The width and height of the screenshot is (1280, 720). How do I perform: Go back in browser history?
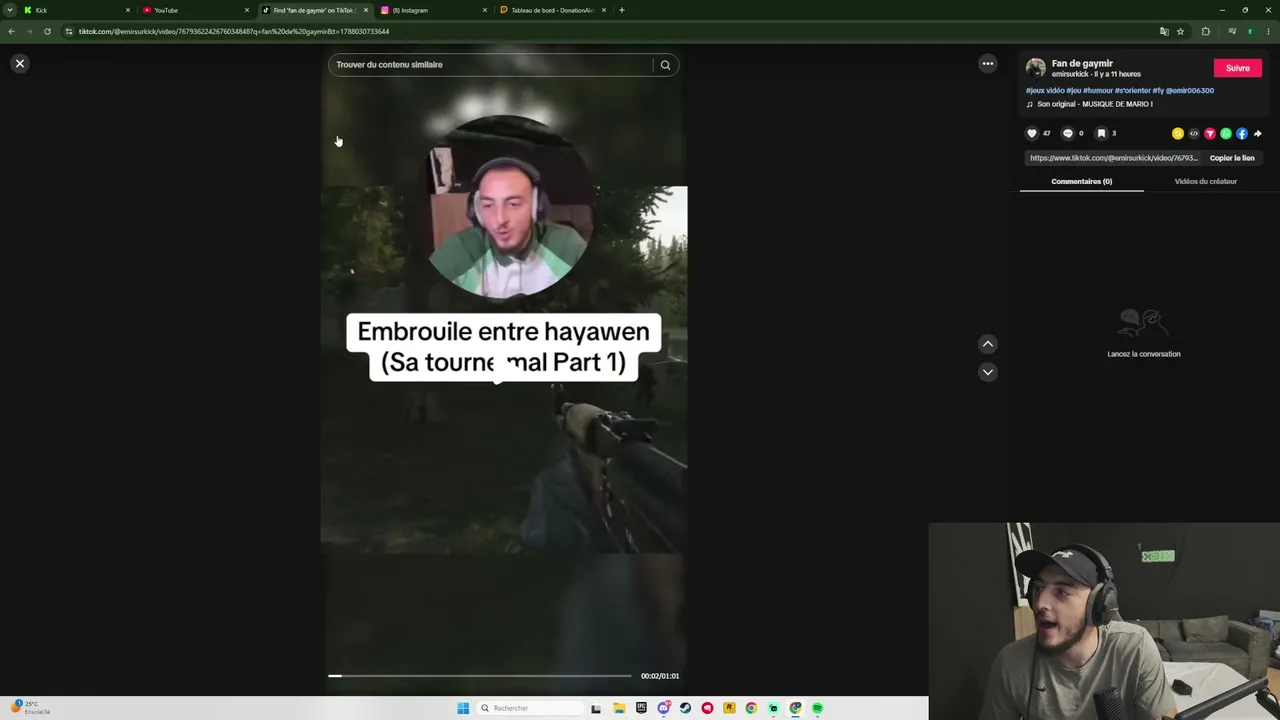(x=11, y=31)
